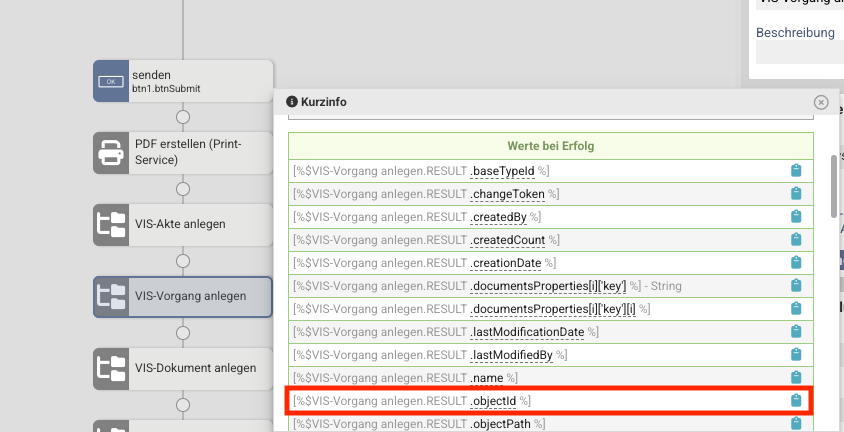Image resolution: width=844 pixels, height=432 pixels.
Task: Copy the .objectId placeholder via clipboard icon
Action: point(796,401)
